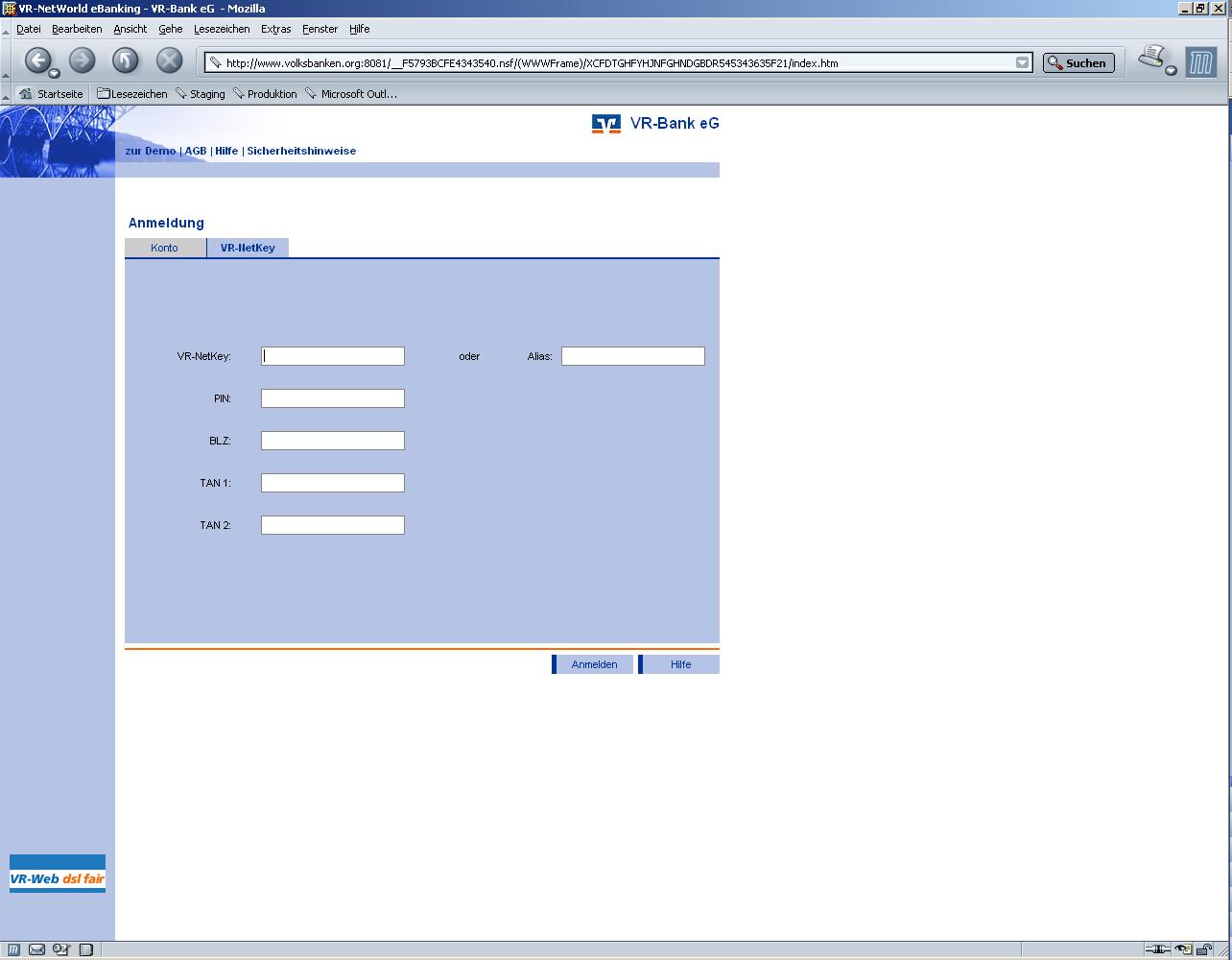Open the Fenster menu
1232x960 pixels.
320,29
